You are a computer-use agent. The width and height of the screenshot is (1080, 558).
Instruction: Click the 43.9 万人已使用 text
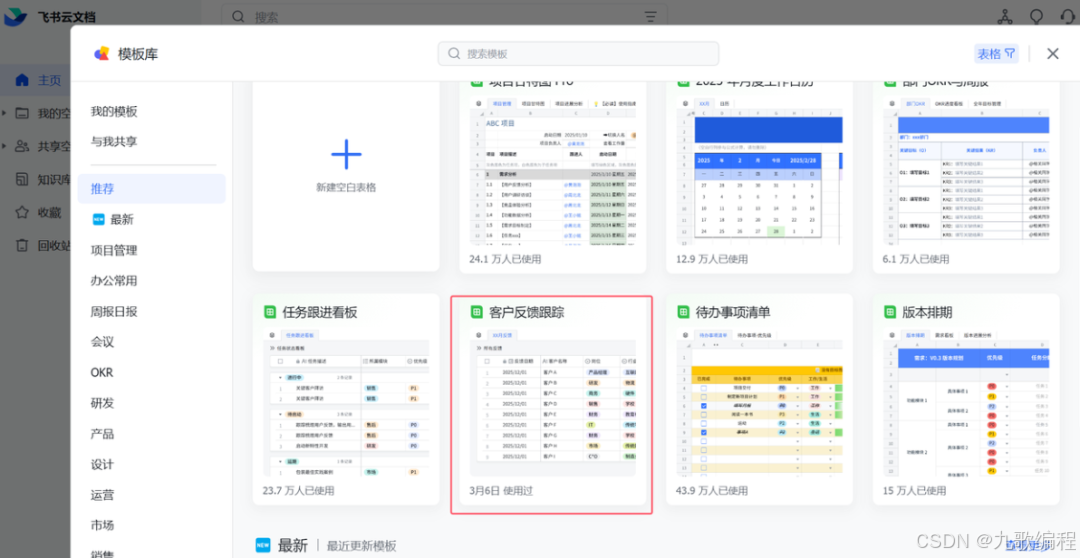point(712,490)
